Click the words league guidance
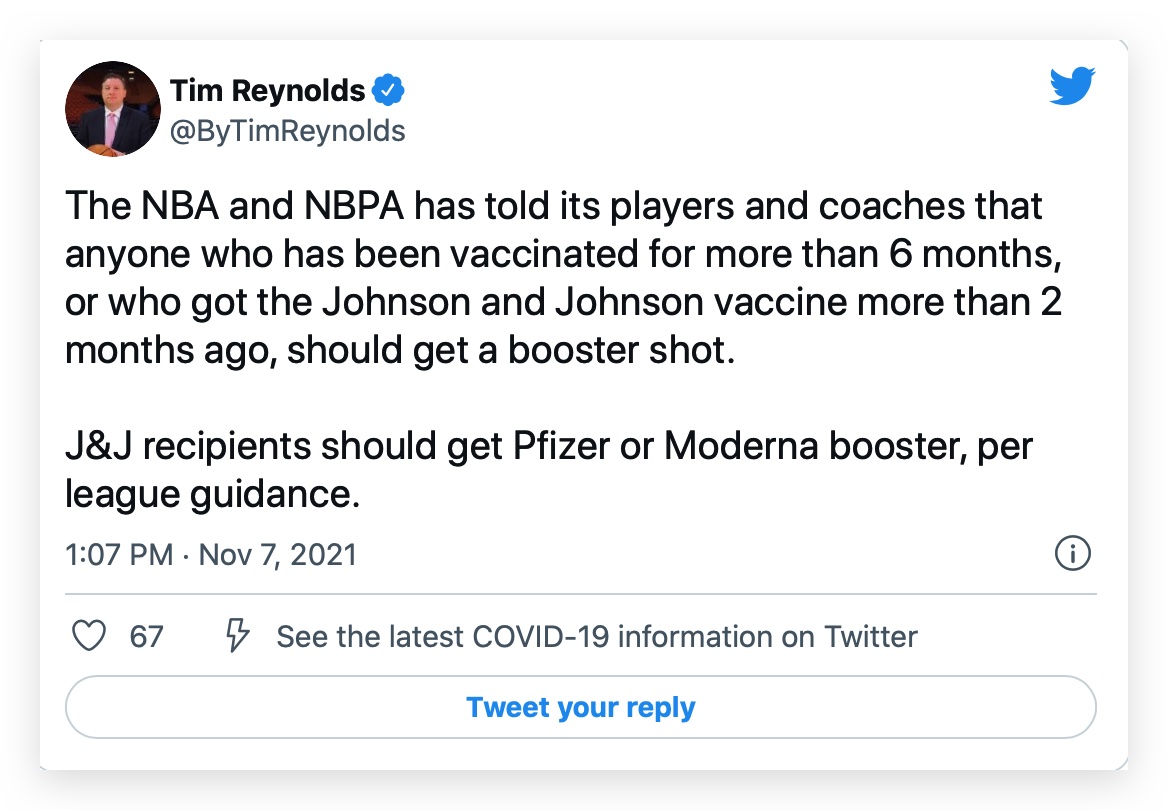The image size is (1168, 810). tap(212, 495)
